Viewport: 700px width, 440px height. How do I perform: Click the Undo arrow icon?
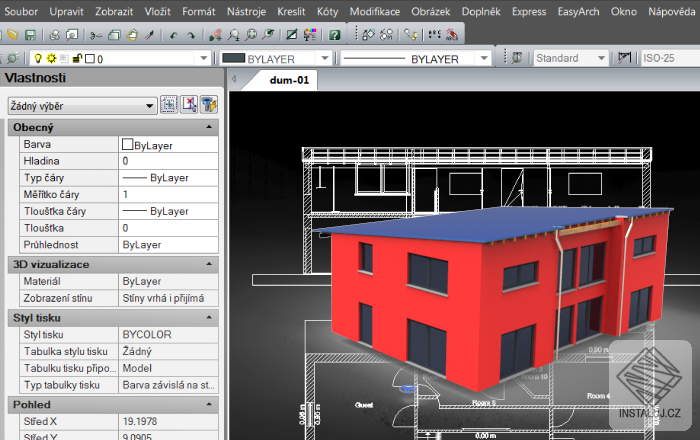pos(173,34)
